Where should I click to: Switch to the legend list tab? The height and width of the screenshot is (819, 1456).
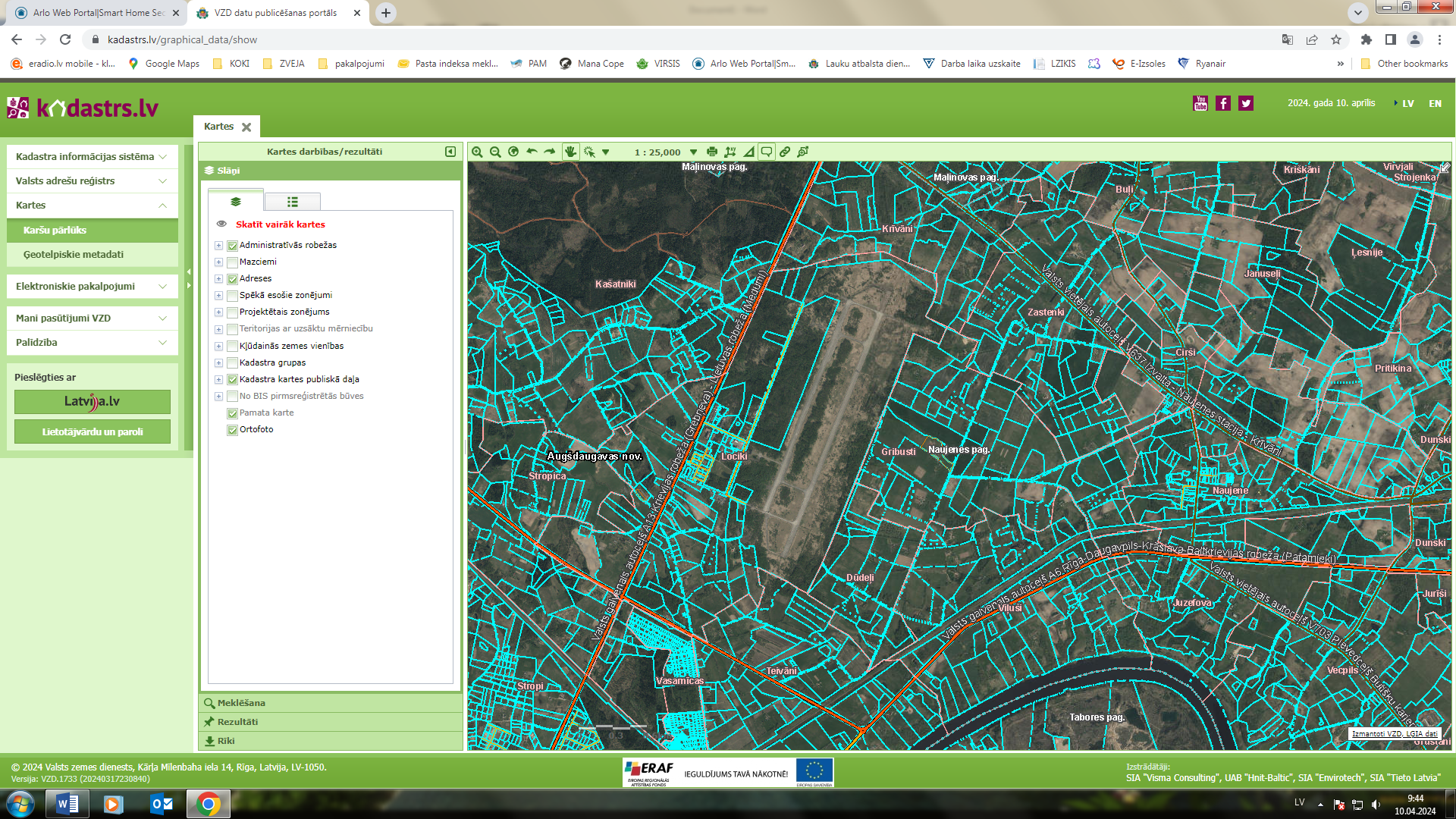pyautogui.click(x=293, y=202)
